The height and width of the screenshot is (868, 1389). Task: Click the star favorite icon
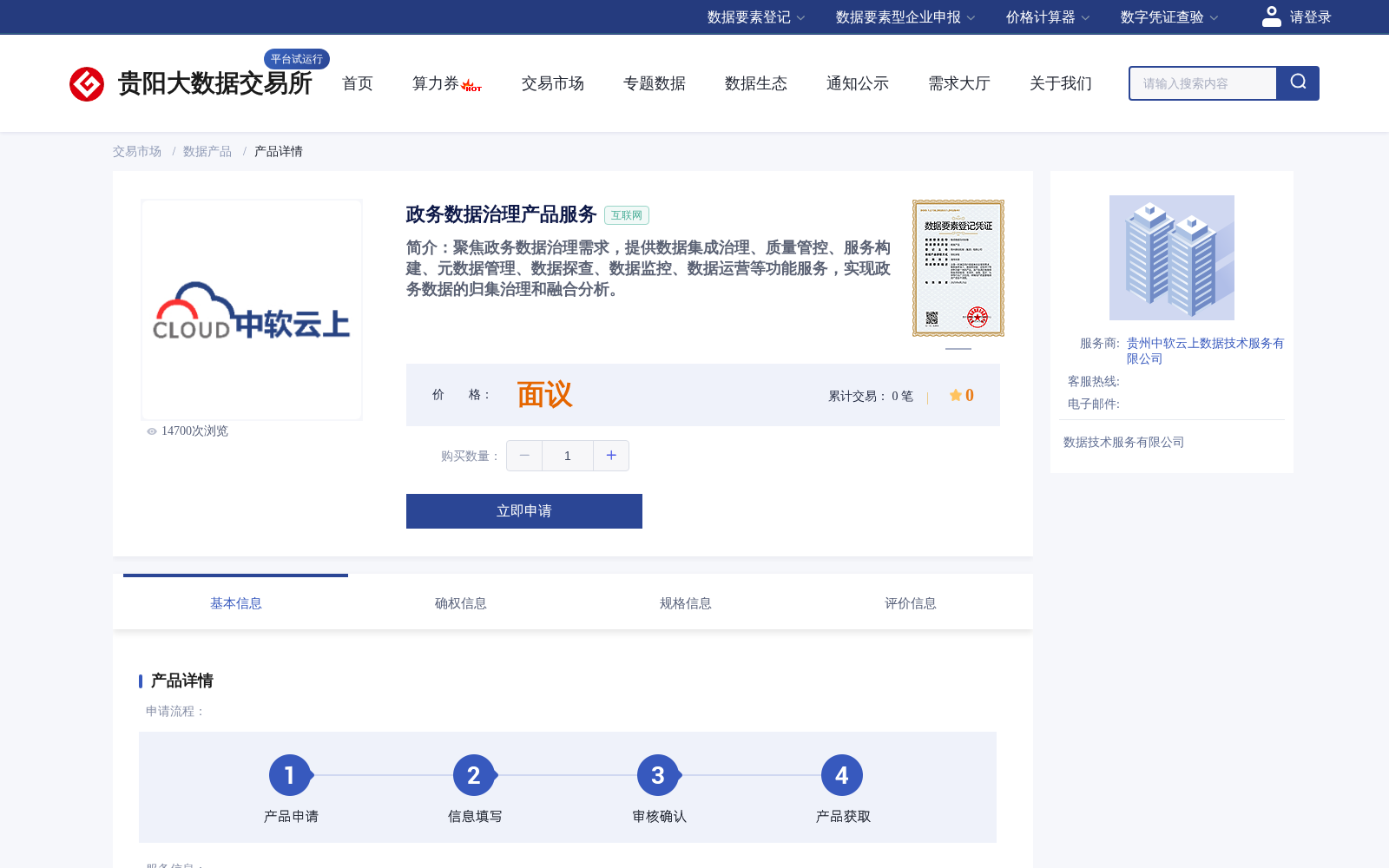pyautogui.click(x=955, y=395)
